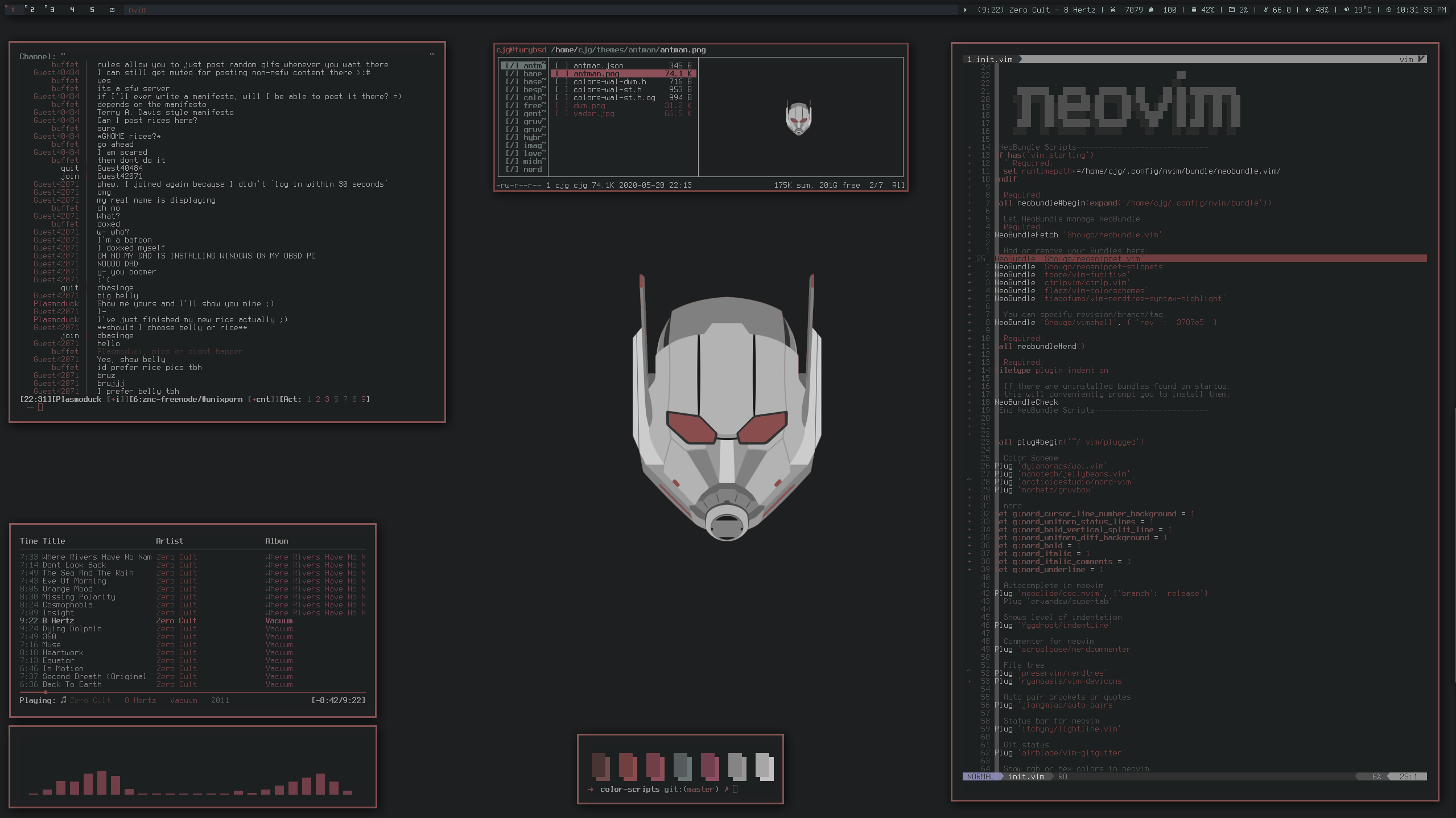Click the Ant-Man image preview thumbnail
This screenshot has width=1456, height=818.
tap(799, 118)
